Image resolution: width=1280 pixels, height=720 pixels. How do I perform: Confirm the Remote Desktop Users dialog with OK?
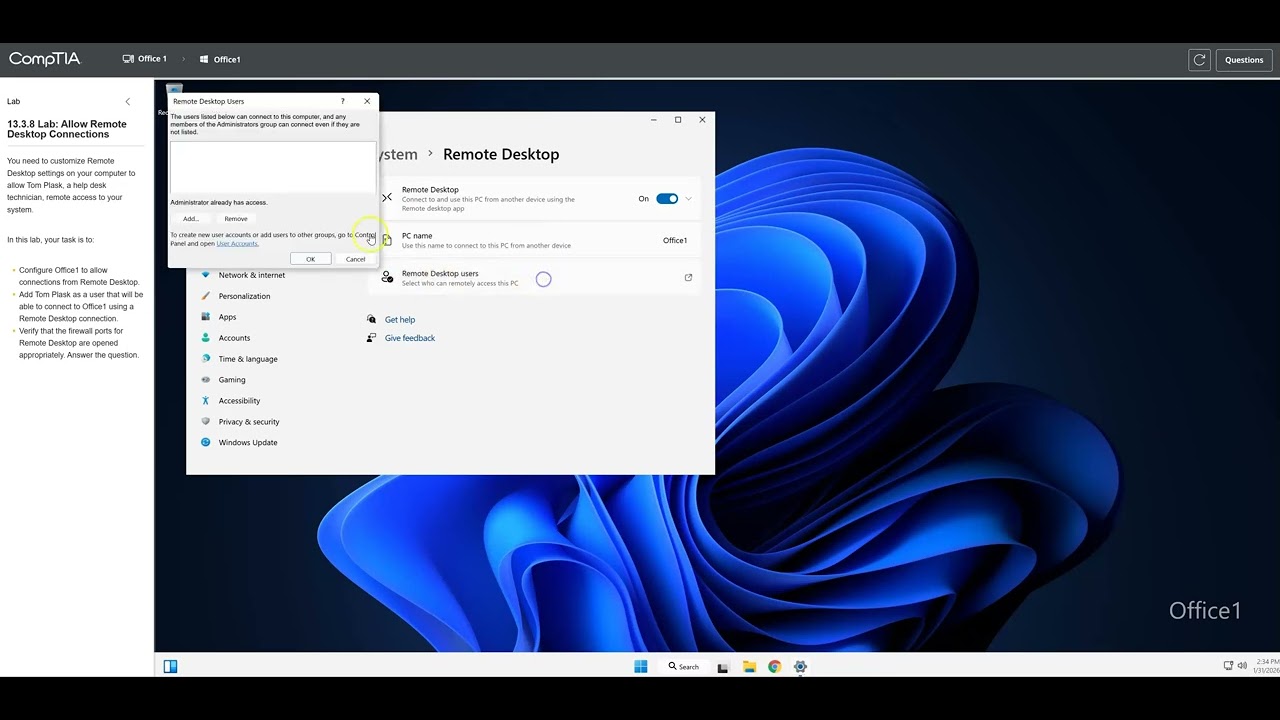310,259
